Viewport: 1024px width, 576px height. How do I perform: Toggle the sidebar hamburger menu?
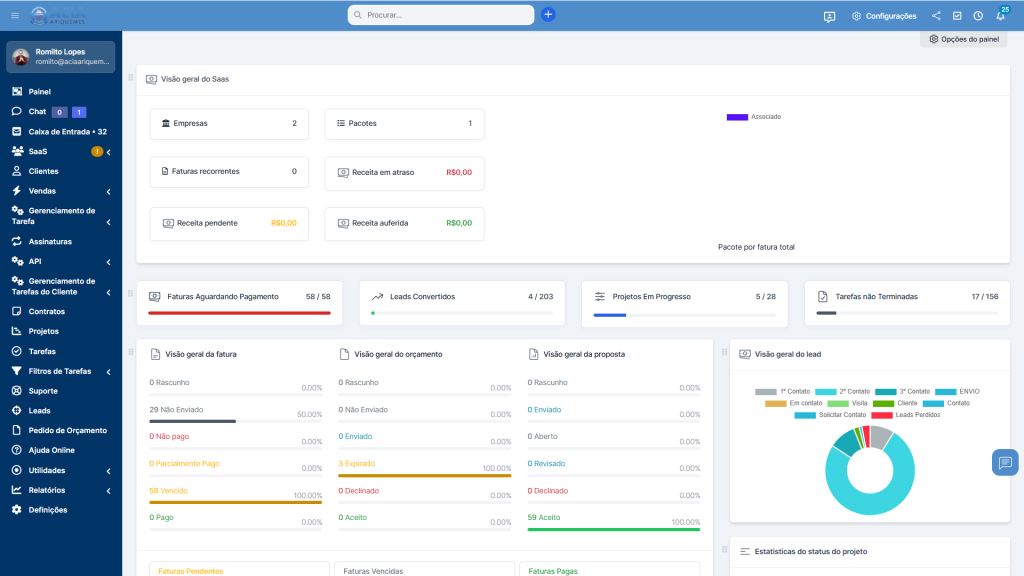point(14,15)
